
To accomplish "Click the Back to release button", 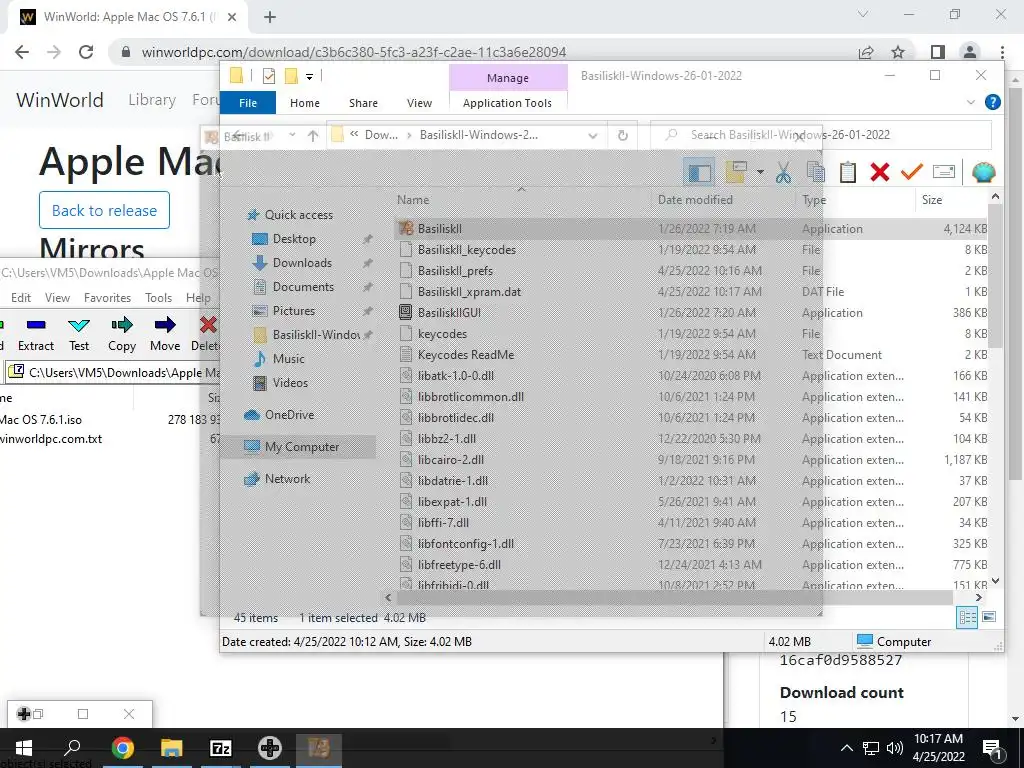I will (104, 210).
